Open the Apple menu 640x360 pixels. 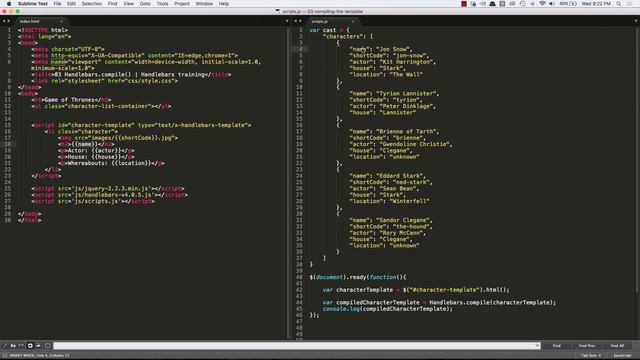coord(9,4)
